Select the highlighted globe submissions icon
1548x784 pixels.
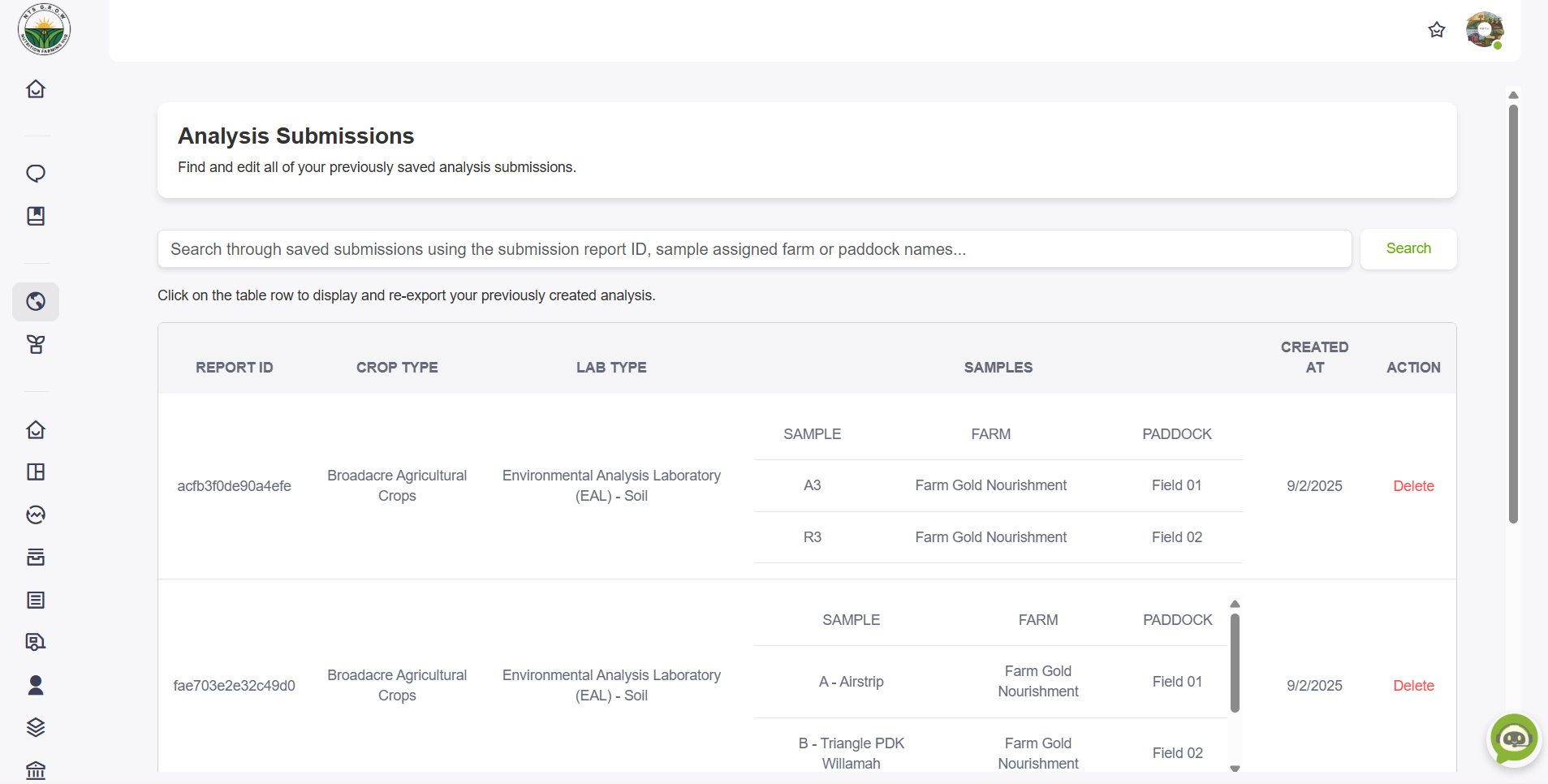[36, 301]
